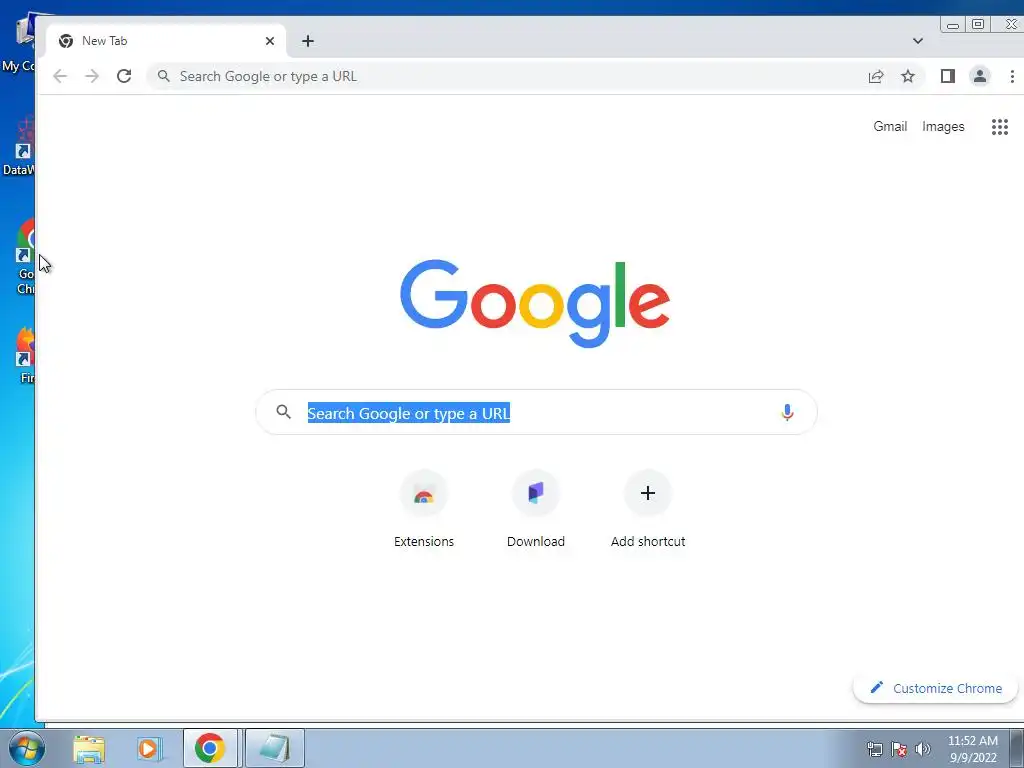Click the Google search input box
1024x768 pixels.
click(x=536, y=412)
